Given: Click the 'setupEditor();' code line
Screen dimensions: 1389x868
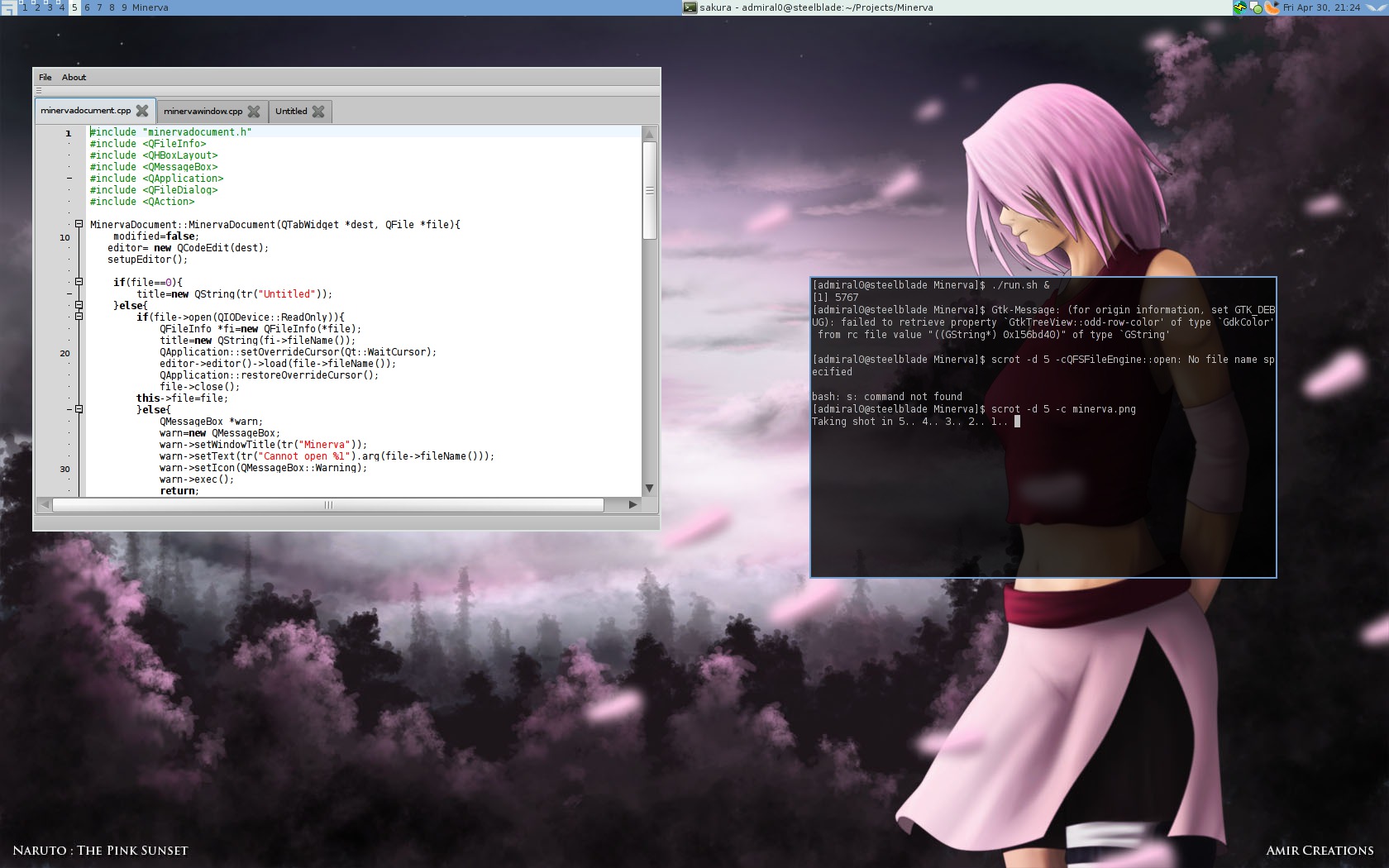Looking at the screenshot, I should 147,260.
